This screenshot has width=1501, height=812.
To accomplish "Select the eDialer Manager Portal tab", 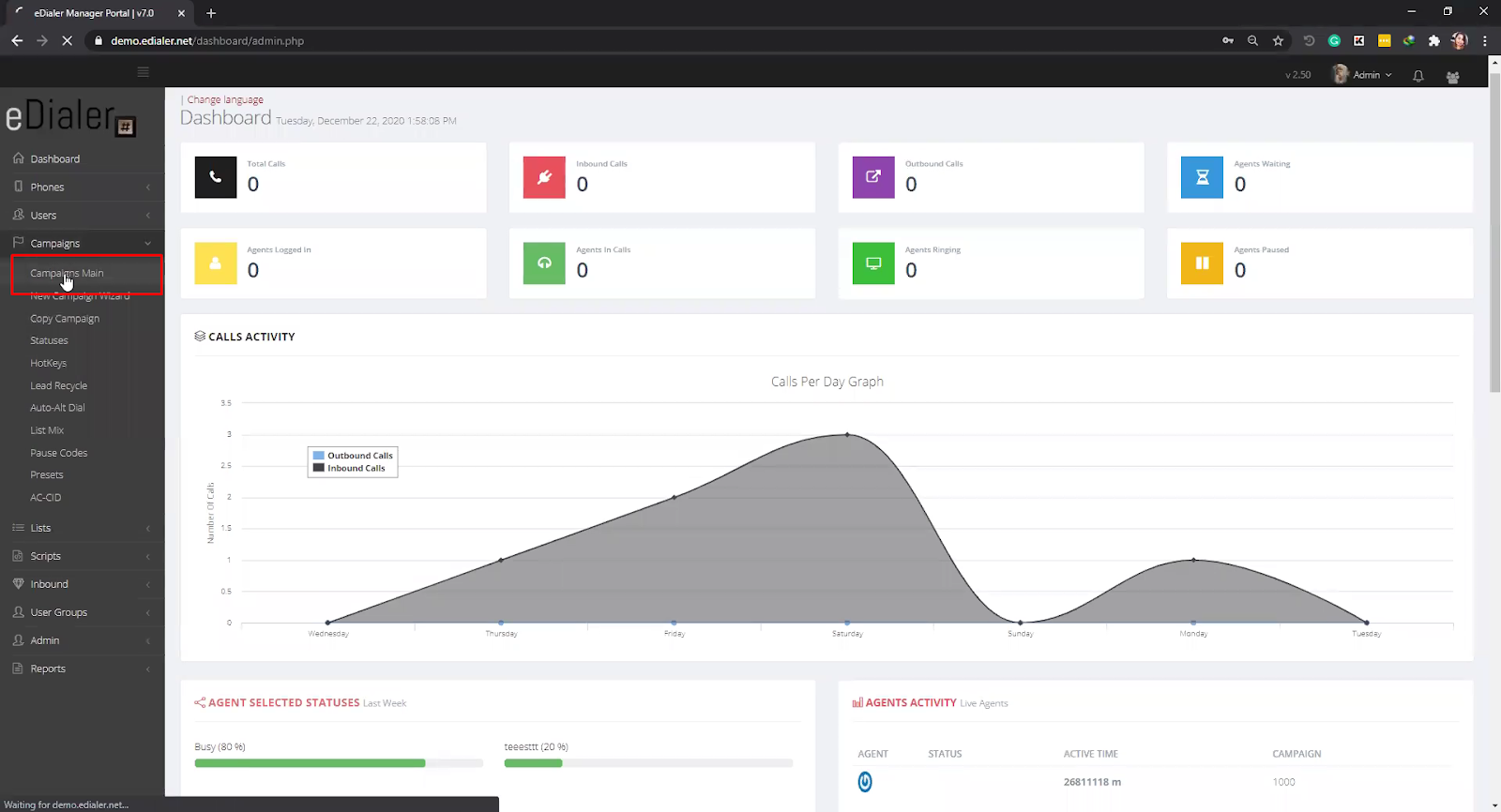I will pos(99,13).
